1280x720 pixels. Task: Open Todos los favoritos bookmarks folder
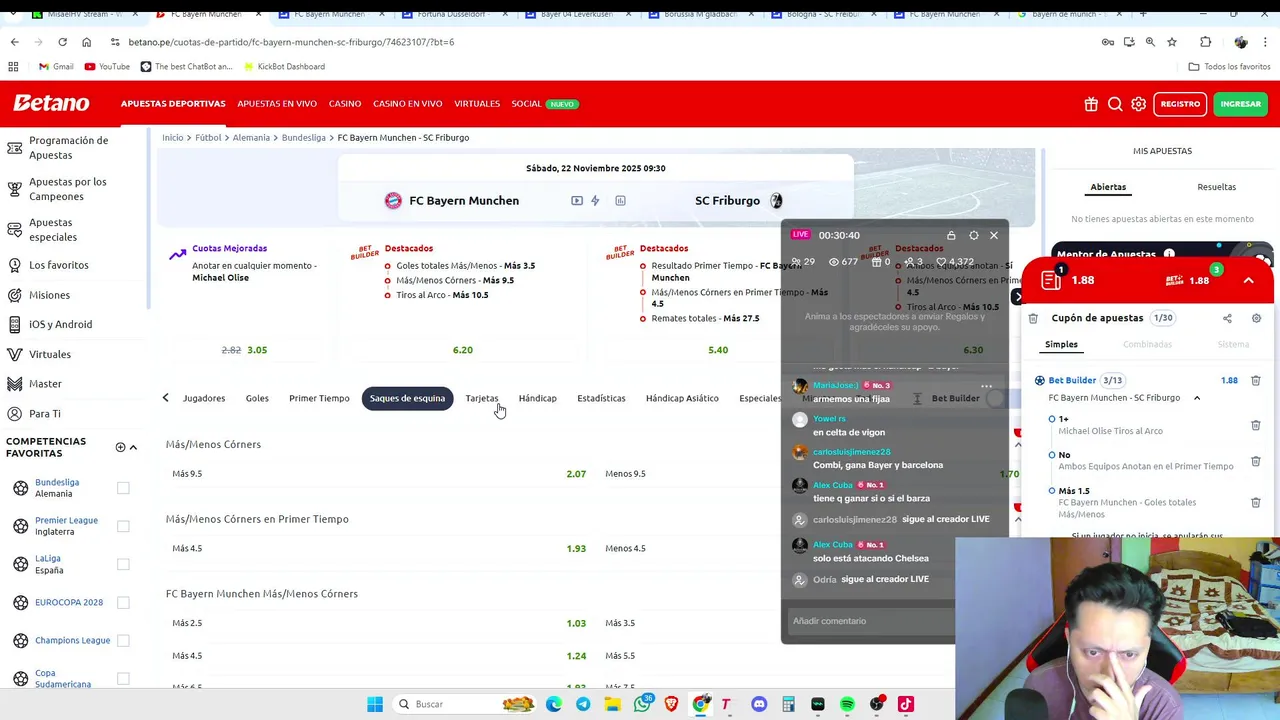(1229, 66)
